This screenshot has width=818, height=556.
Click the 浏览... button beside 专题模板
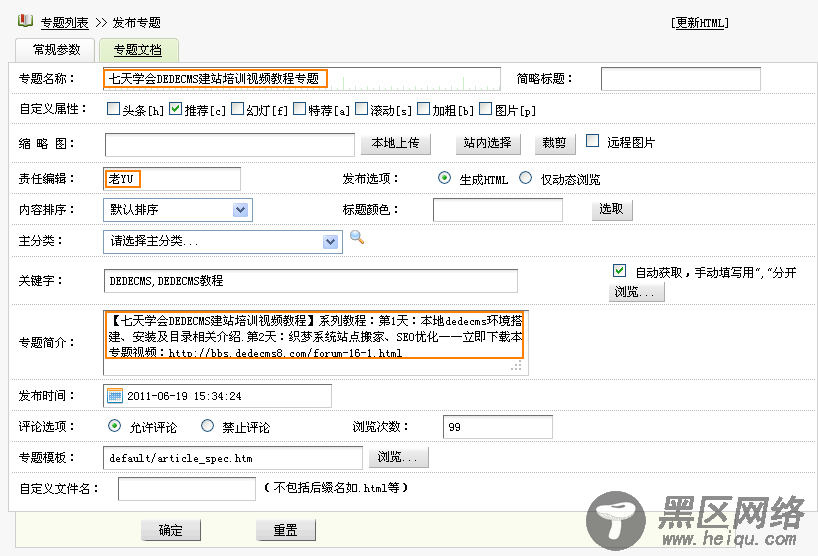click(399, 457)
